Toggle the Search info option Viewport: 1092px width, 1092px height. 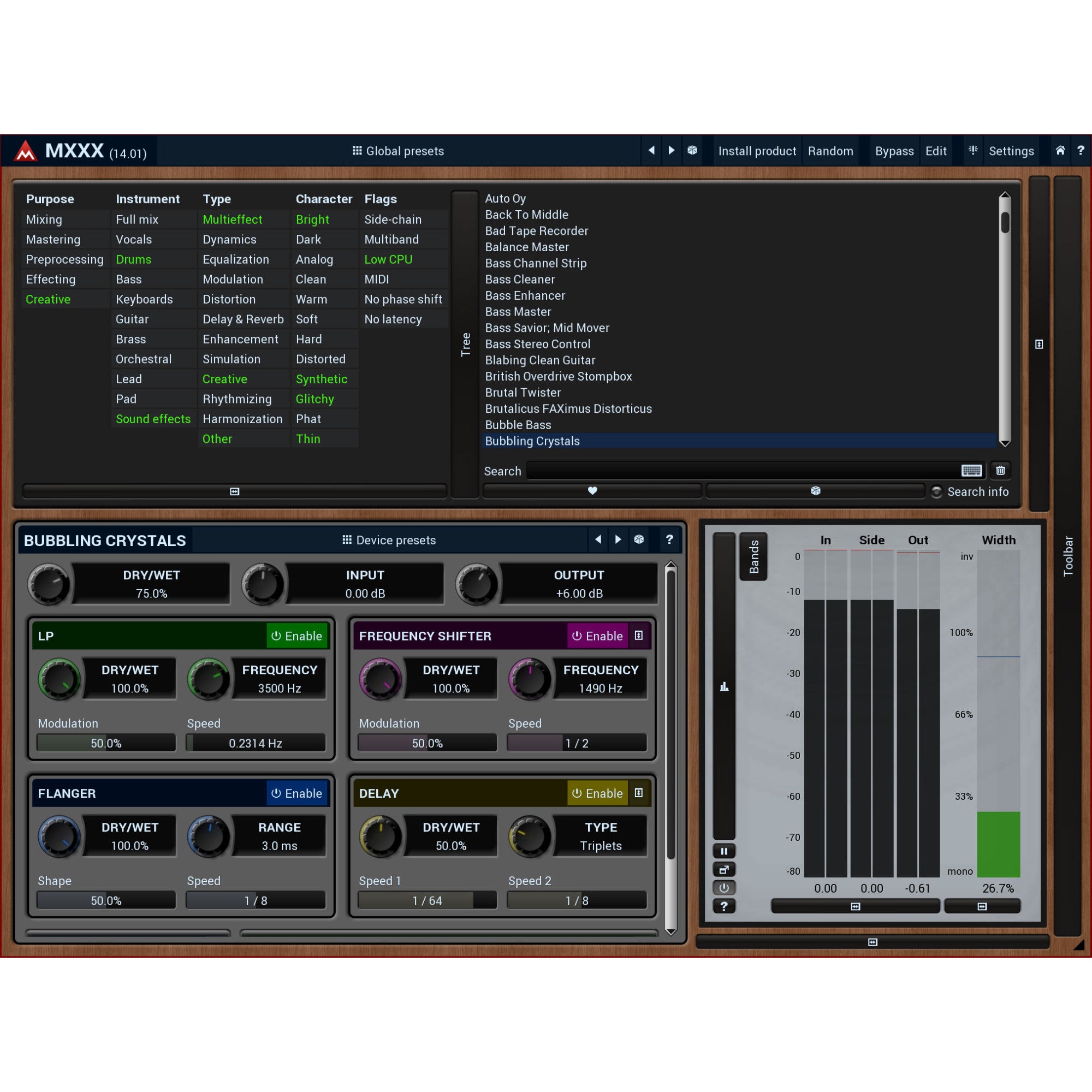(x=970, y=491)
